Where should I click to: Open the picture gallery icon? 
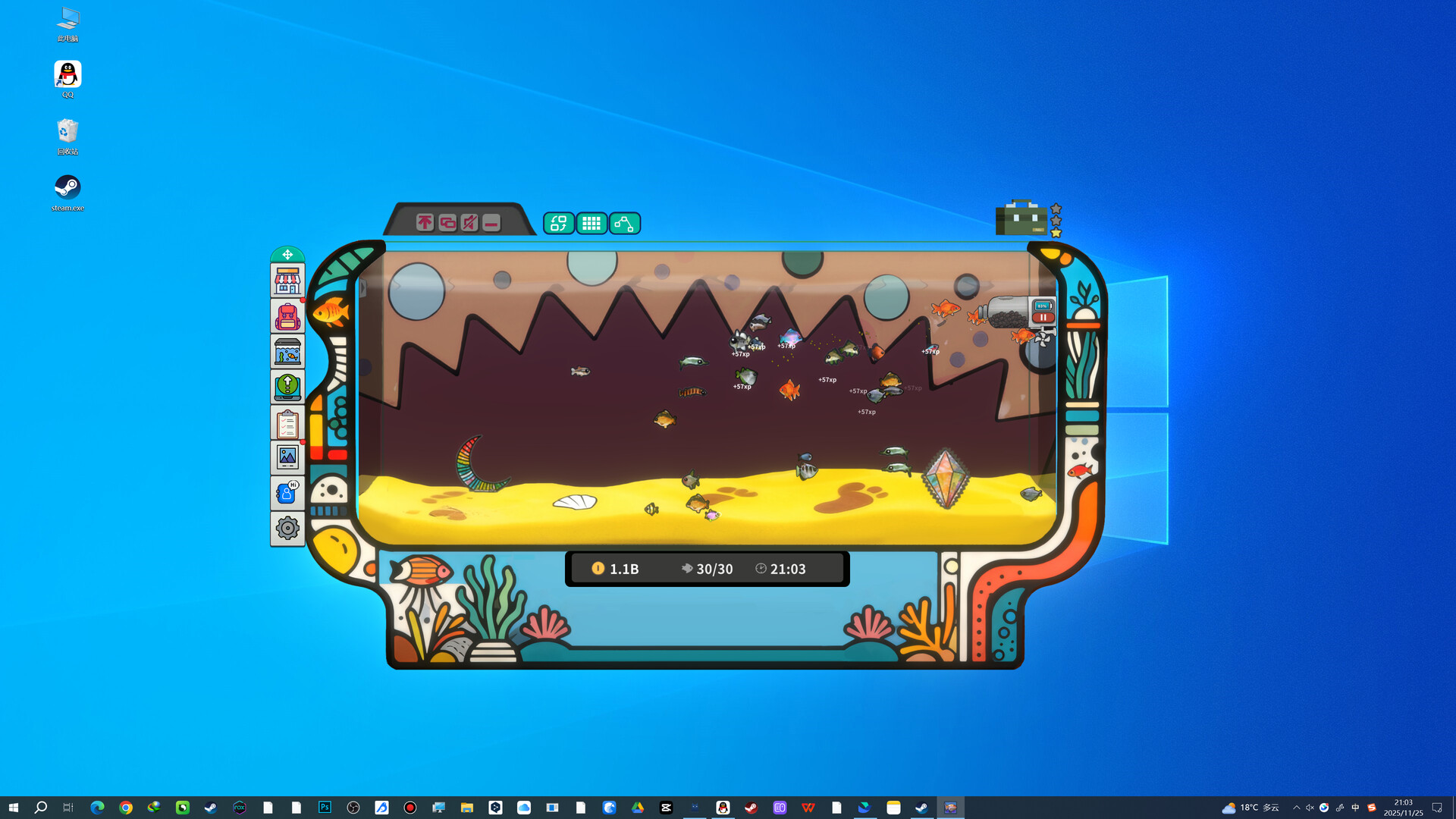(287, 457)
